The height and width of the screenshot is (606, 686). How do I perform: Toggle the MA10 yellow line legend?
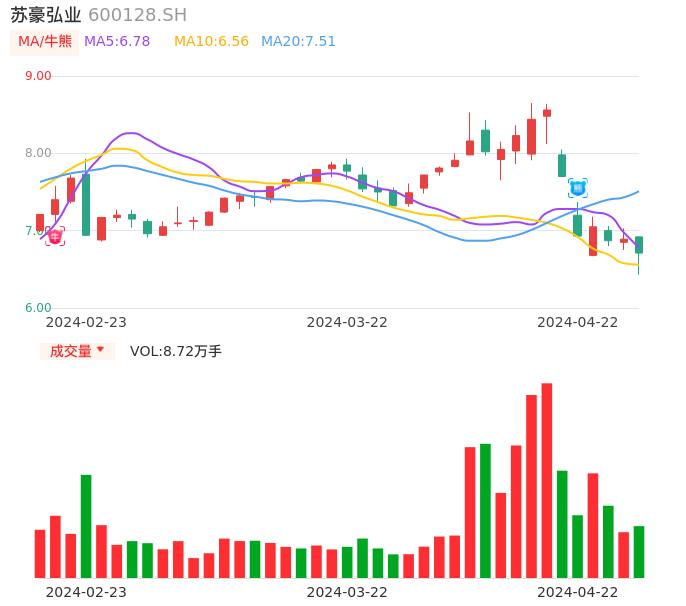click(x=211, y=41)
